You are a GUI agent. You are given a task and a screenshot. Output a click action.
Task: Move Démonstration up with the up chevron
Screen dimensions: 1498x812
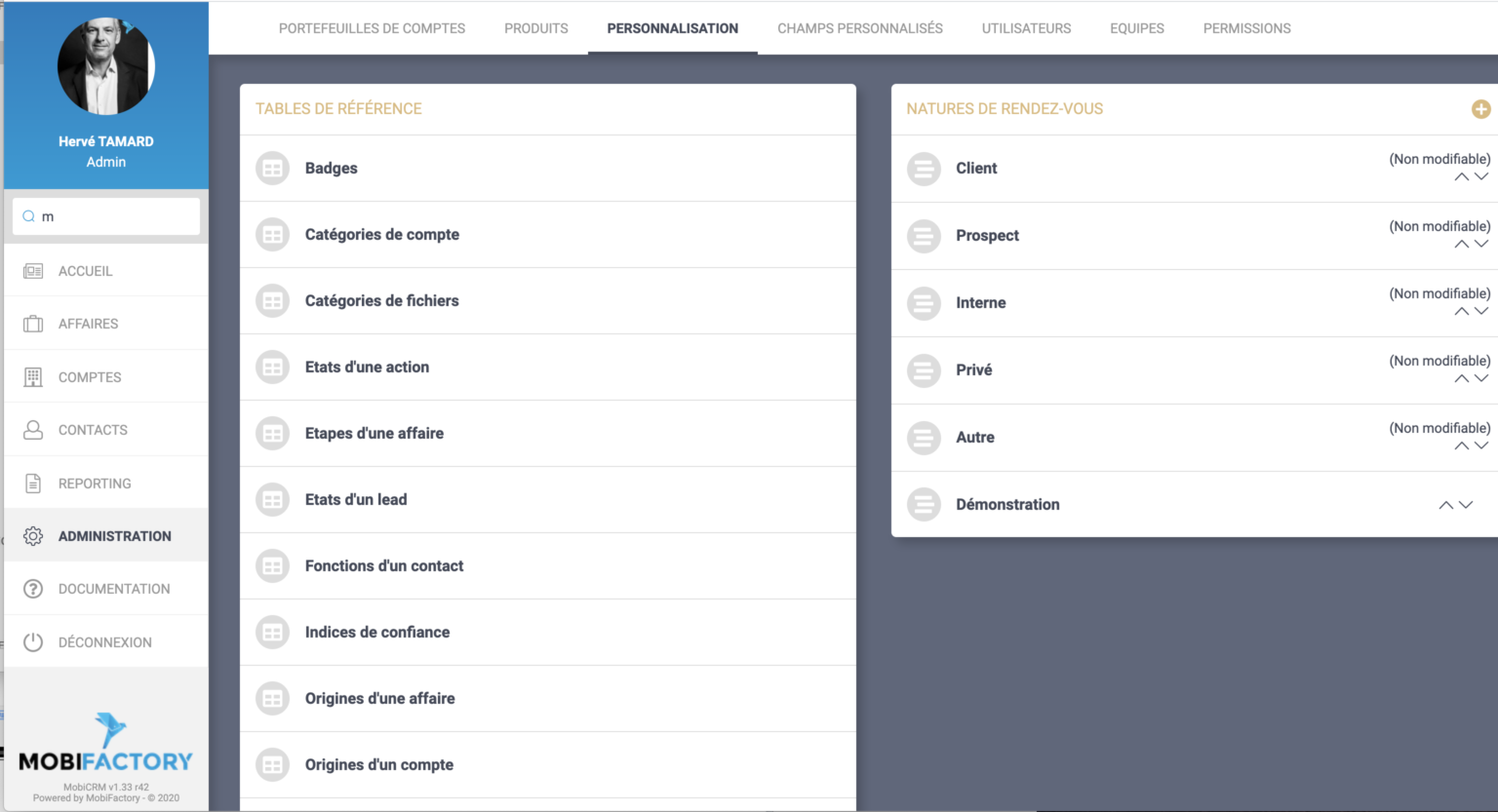click(1445, 505)
